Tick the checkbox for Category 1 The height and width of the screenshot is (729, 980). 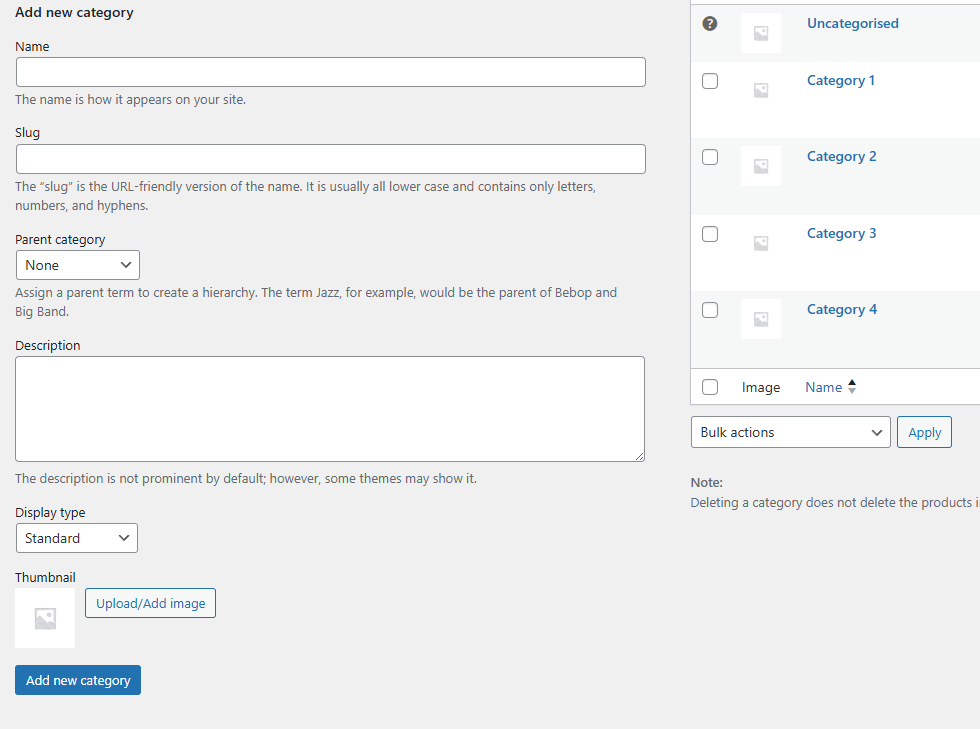pyautogui.click(x=710, y=81)
